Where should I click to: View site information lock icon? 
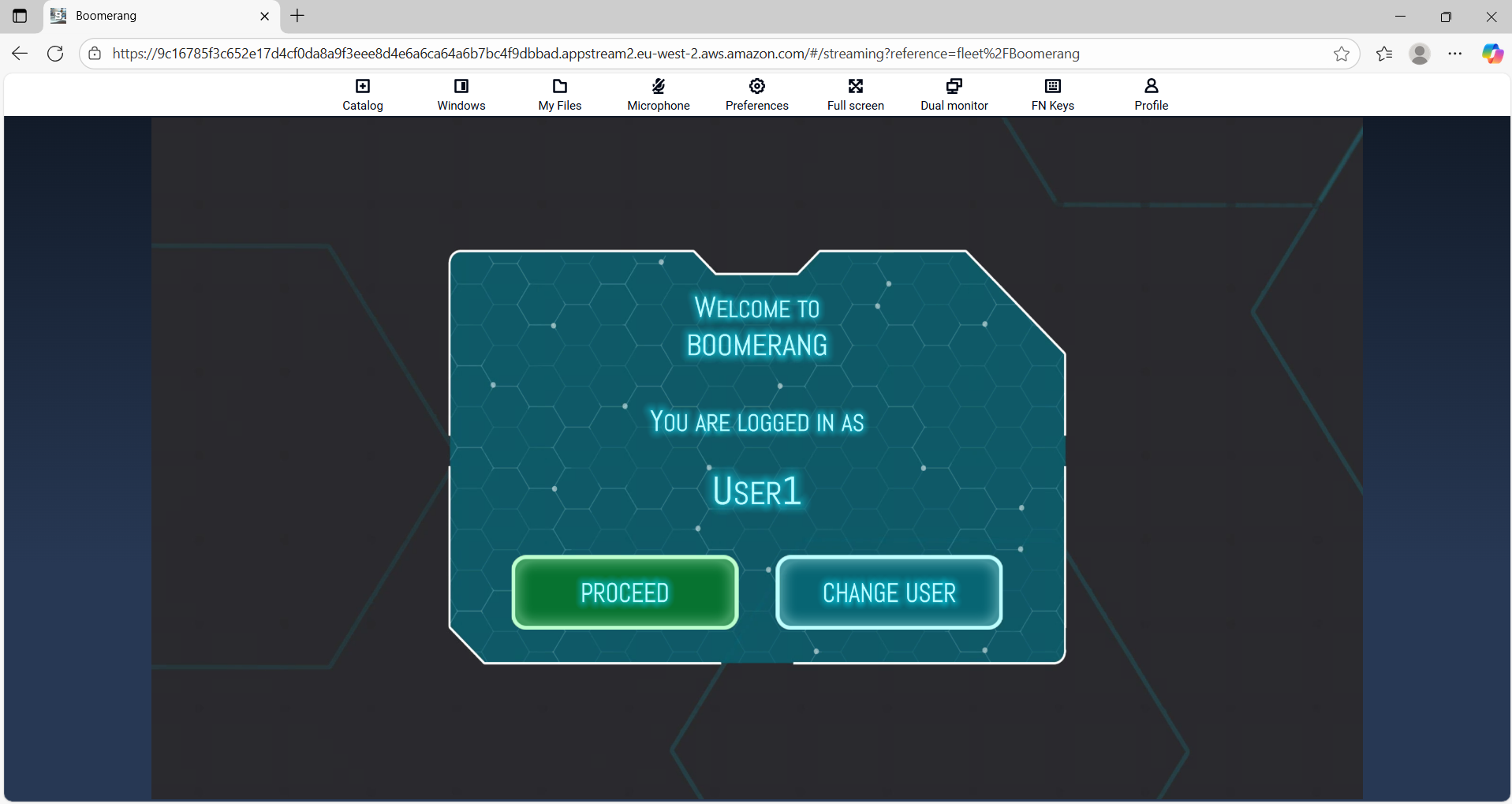pos(95,54)
